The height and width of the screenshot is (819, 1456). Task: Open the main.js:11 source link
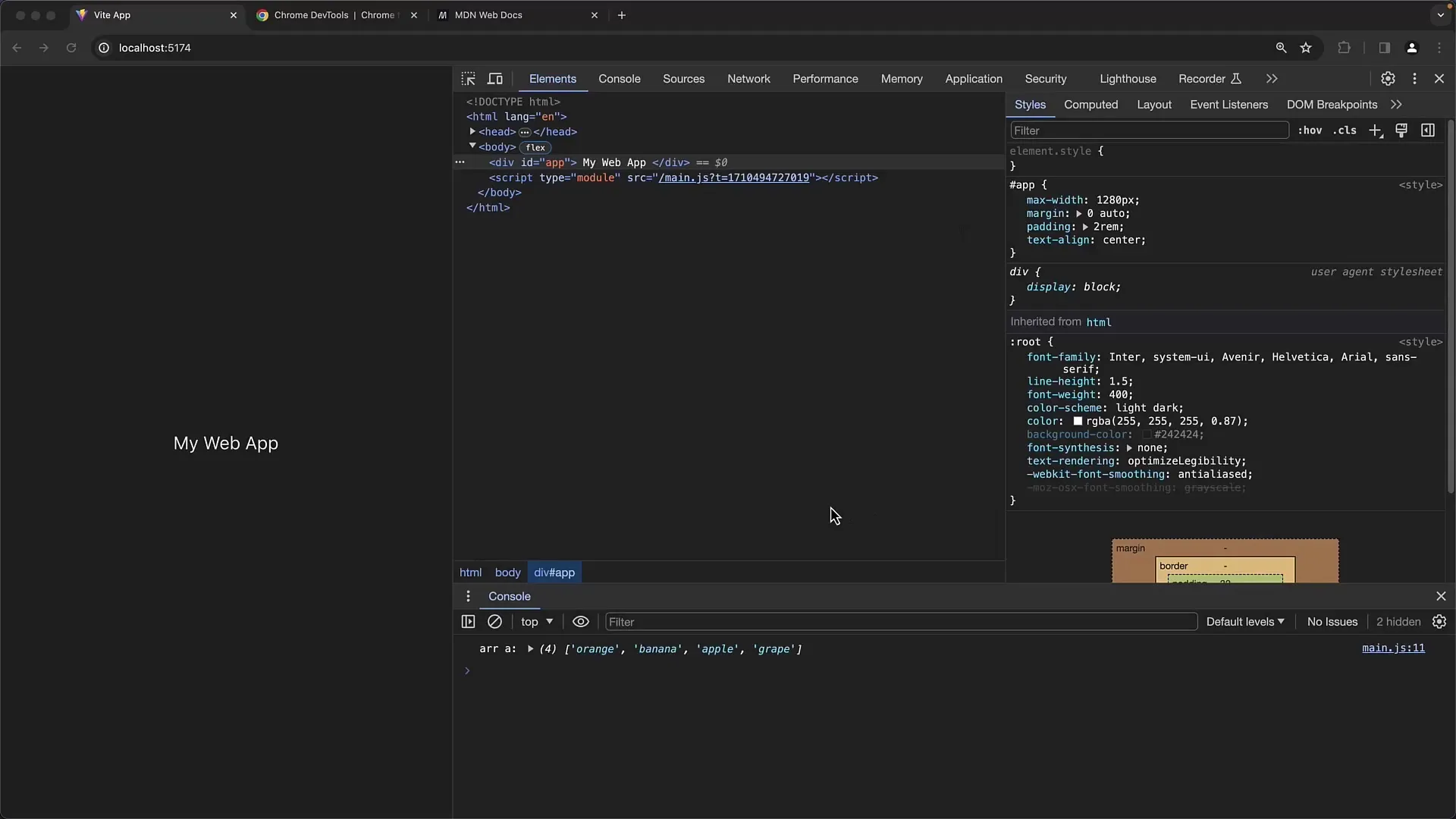[x=1393, y=648]
